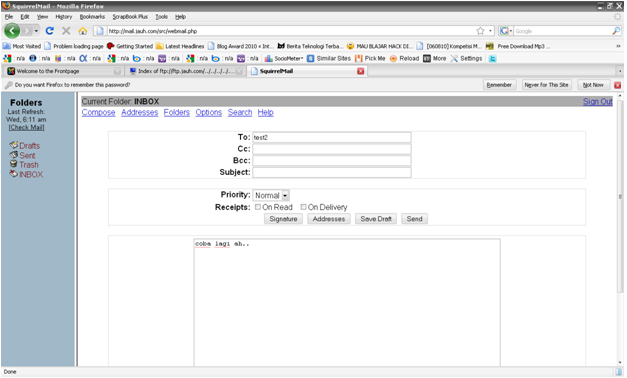627x378 pixels.
Task: Open the Options link
Action: (208, 113)
